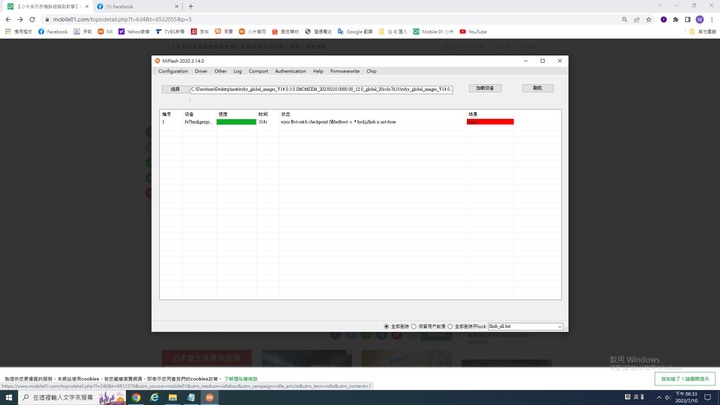Open the notification center icon
Viewport: 720px width, 405px height.
[708, 398]
